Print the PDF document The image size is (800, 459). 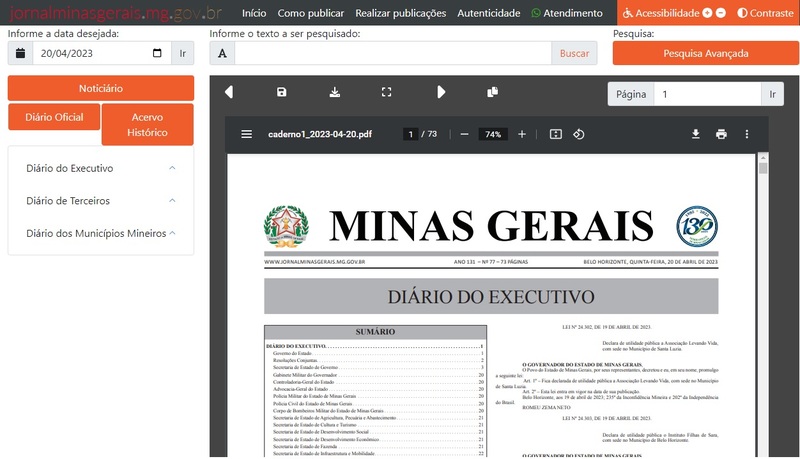pyautogui.click(x=721, y=134)
